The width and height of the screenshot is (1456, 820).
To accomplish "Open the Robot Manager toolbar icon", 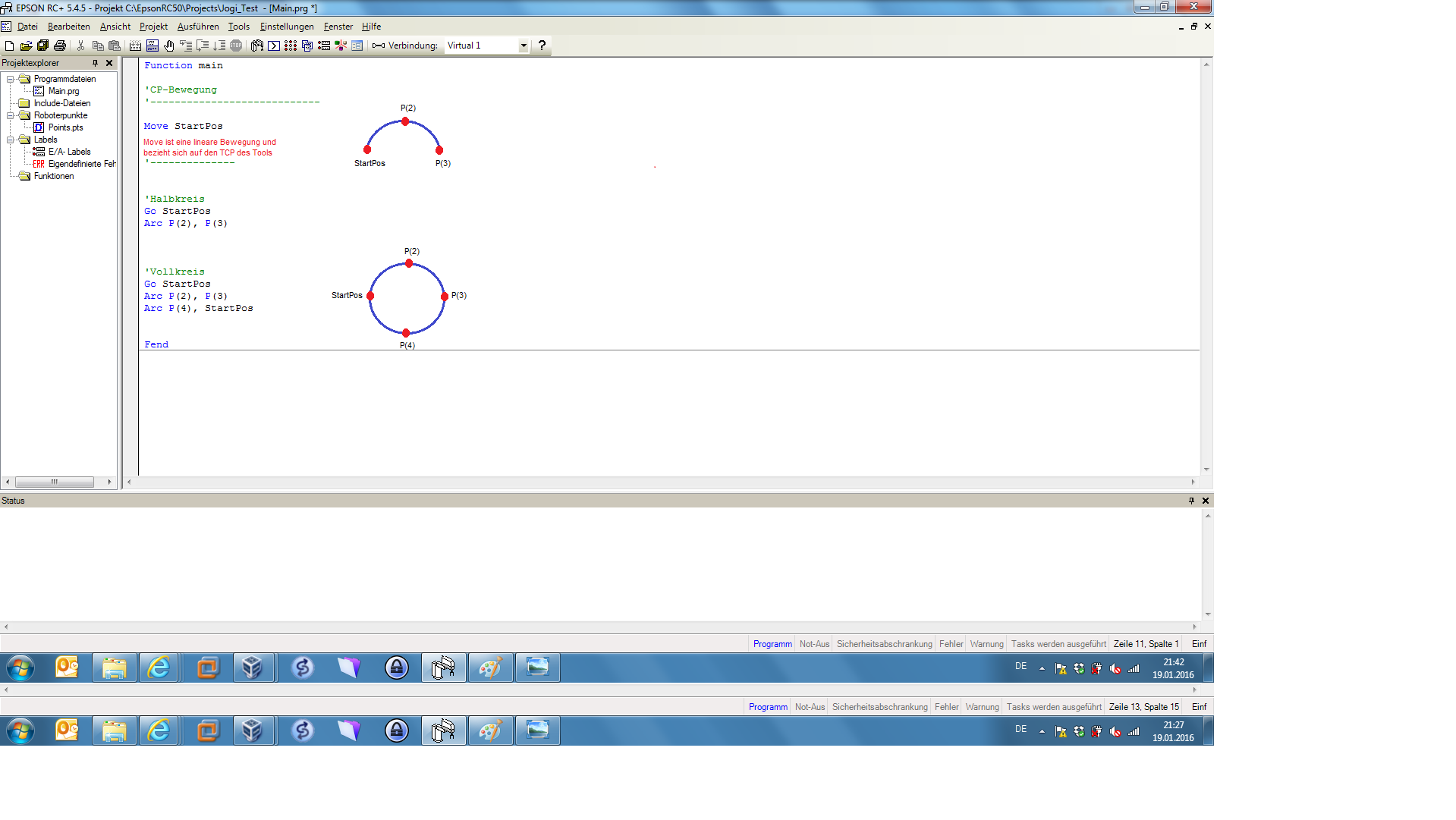I will tap(257, 46).
